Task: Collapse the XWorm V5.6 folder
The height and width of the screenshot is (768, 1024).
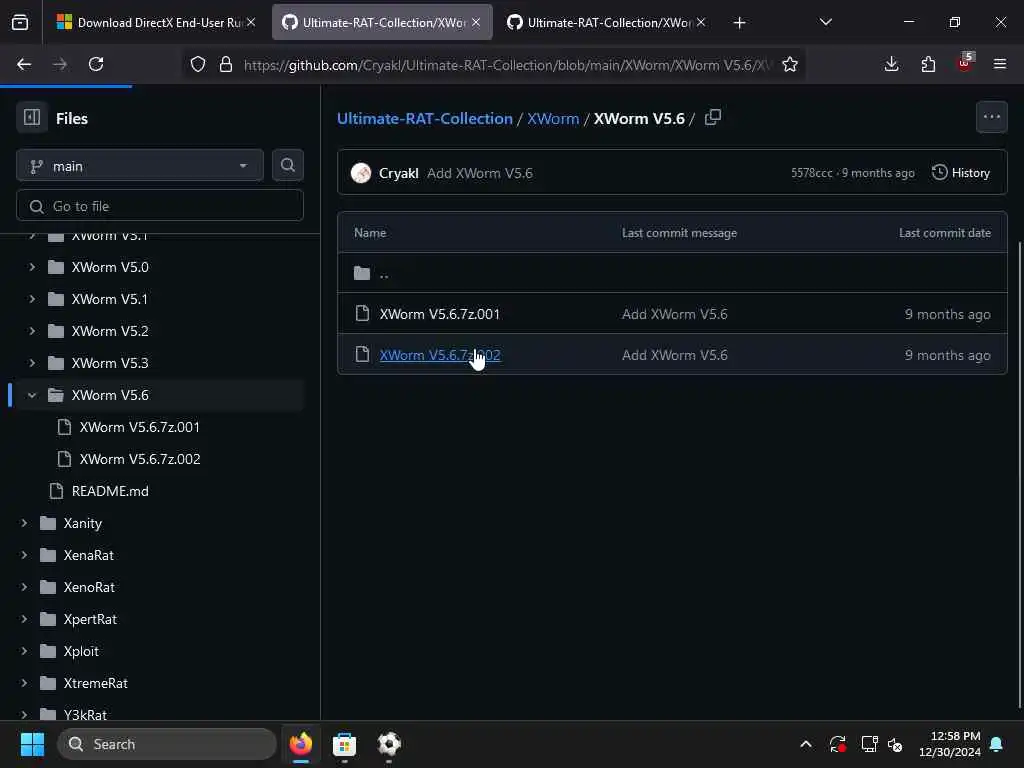Action: pyautogui.click(x=31, y=395)
